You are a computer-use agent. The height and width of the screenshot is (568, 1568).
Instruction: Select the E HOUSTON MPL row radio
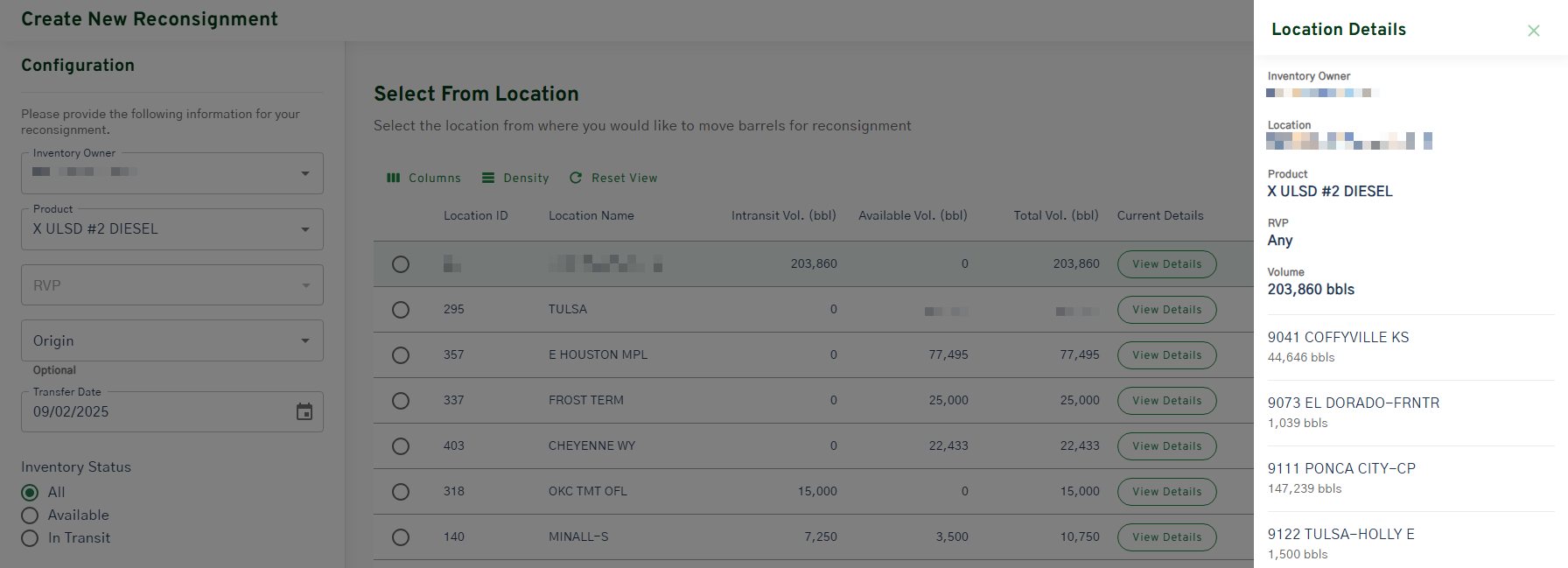point(401,355)
